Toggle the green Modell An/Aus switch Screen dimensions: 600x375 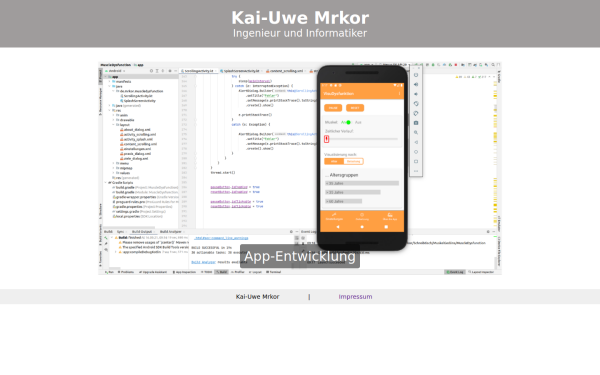(x=347, y=122)
